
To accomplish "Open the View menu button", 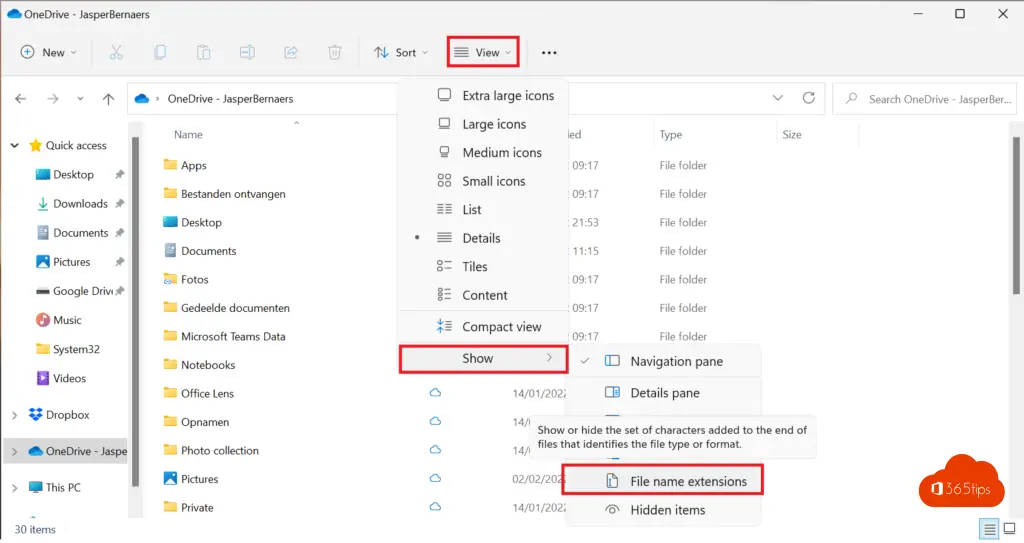I will coord(482,52).
